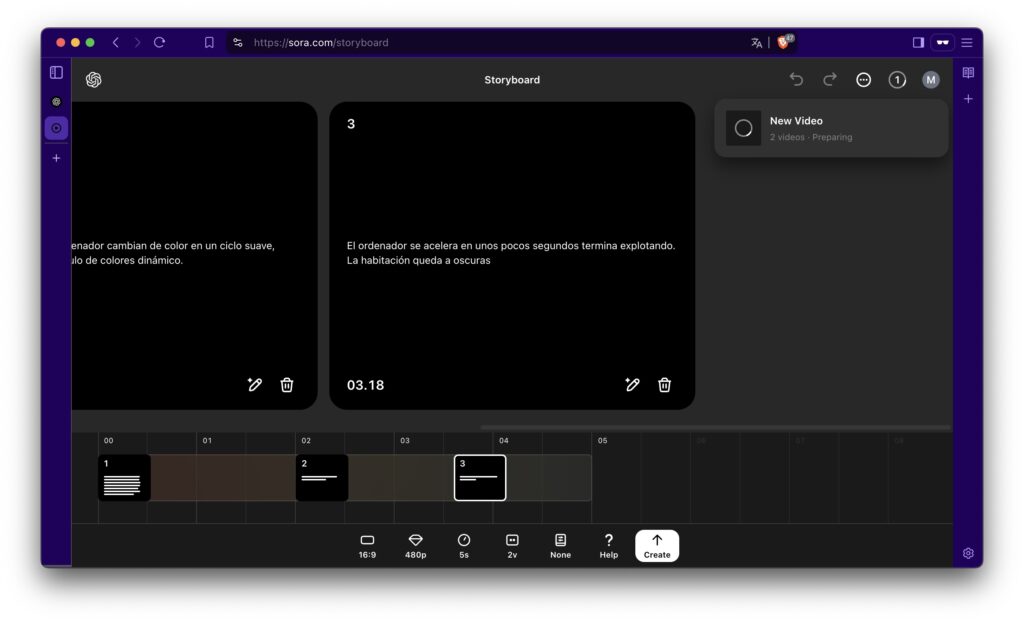Click the OpenAI logo in Sora header

[93, 80]
